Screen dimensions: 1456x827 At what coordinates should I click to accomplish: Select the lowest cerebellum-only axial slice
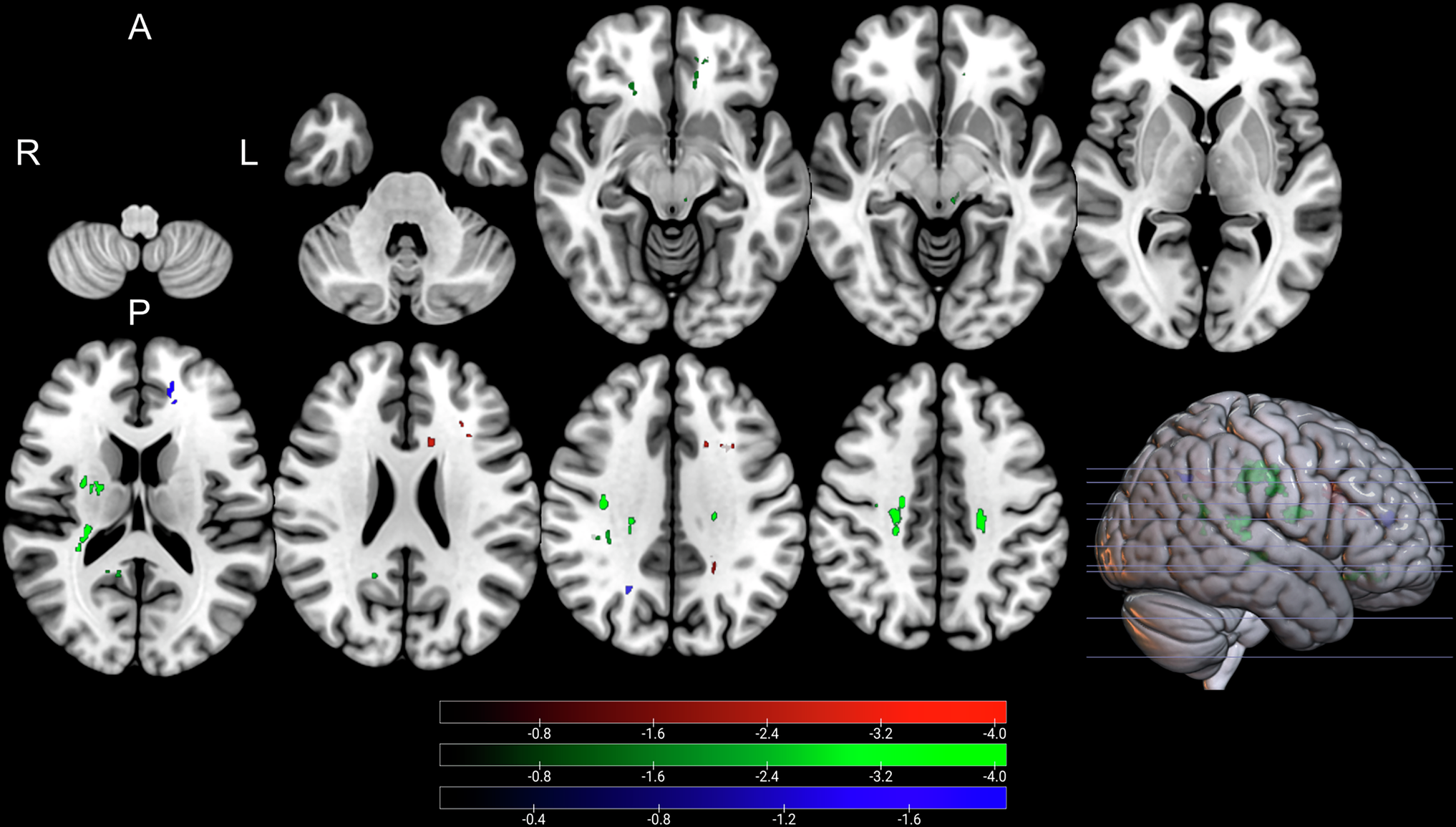140,252
